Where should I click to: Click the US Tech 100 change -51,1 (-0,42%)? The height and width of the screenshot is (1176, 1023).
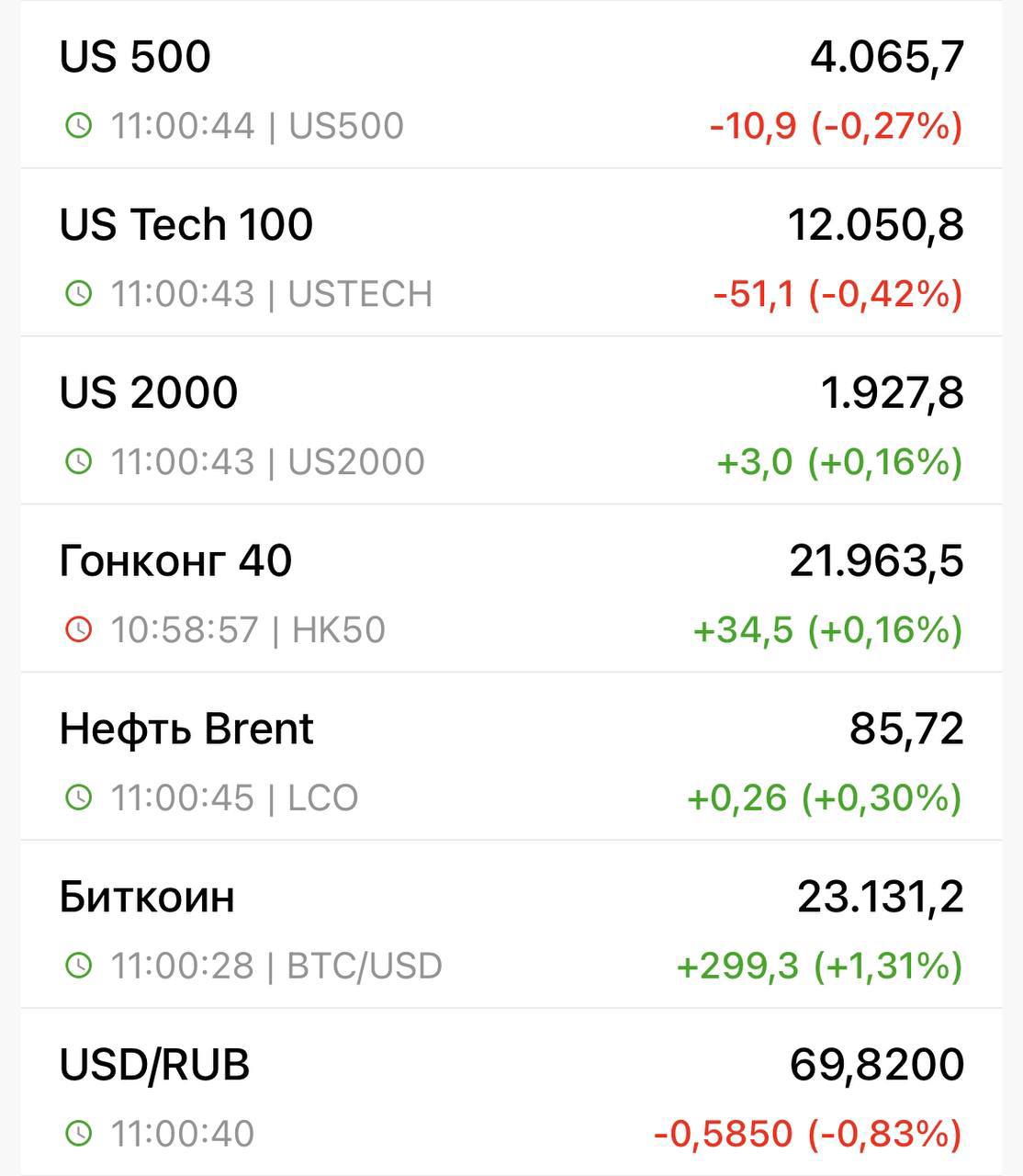point(838,294)
